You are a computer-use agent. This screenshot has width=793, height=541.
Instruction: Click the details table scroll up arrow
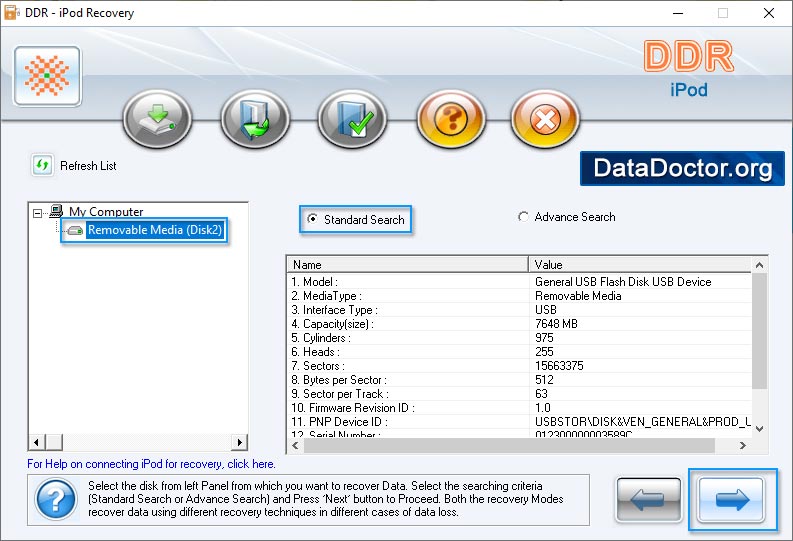[759, 265]
